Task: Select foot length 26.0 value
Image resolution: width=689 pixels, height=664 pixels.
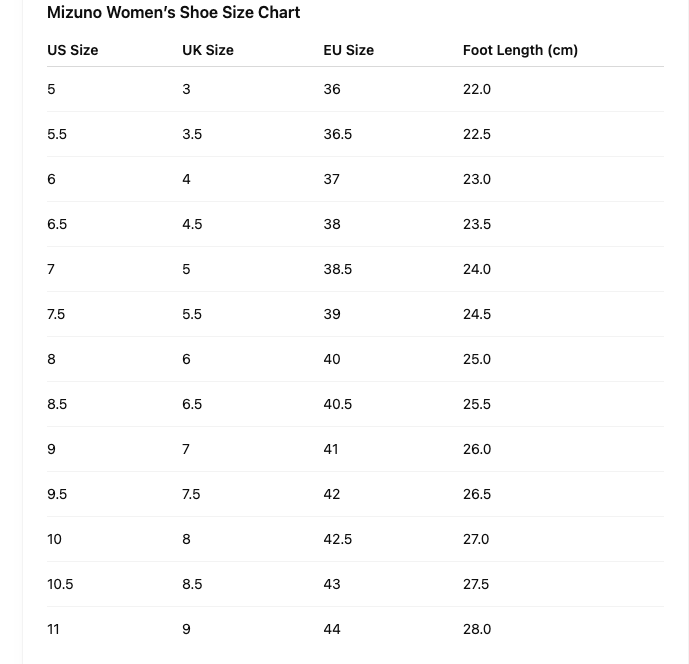Action: click(477, 449)
